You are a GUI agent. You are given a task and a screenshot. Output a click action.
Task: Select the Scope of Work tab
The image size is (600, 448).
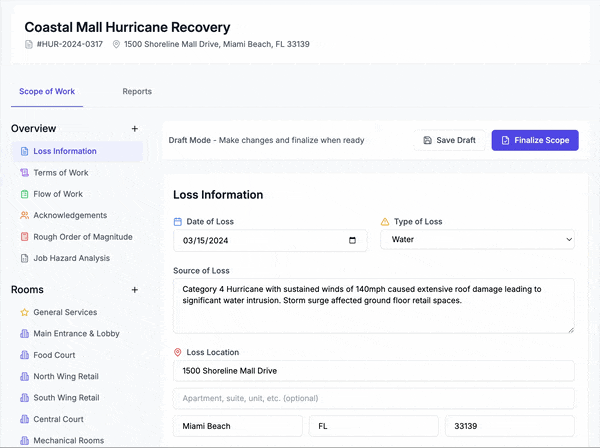47,92
